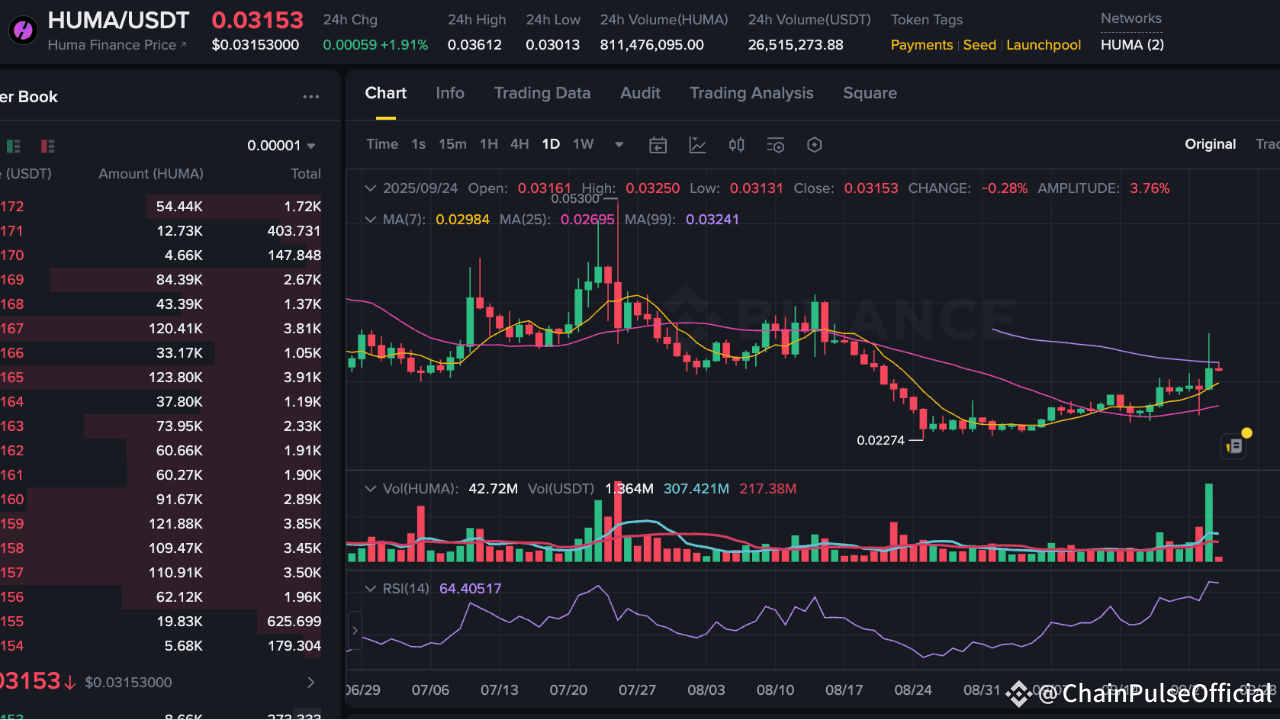Viewport: 1280px width, 720px height.
Task: Open the chart display settings list icon
Action: 776,145
